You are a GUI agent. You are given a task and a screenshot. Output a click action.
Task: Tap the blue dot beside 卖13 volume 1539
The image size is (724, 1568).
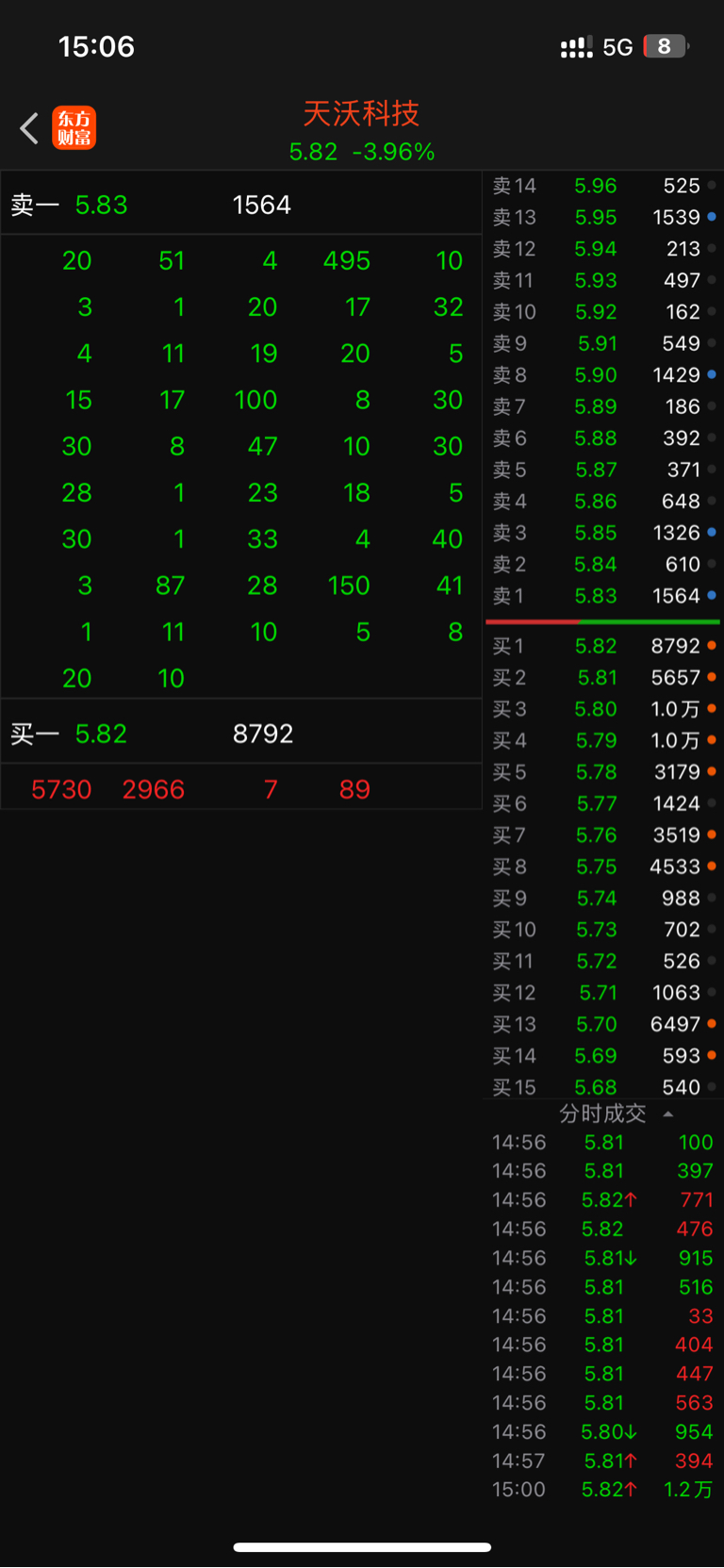(x=712, y=217)
